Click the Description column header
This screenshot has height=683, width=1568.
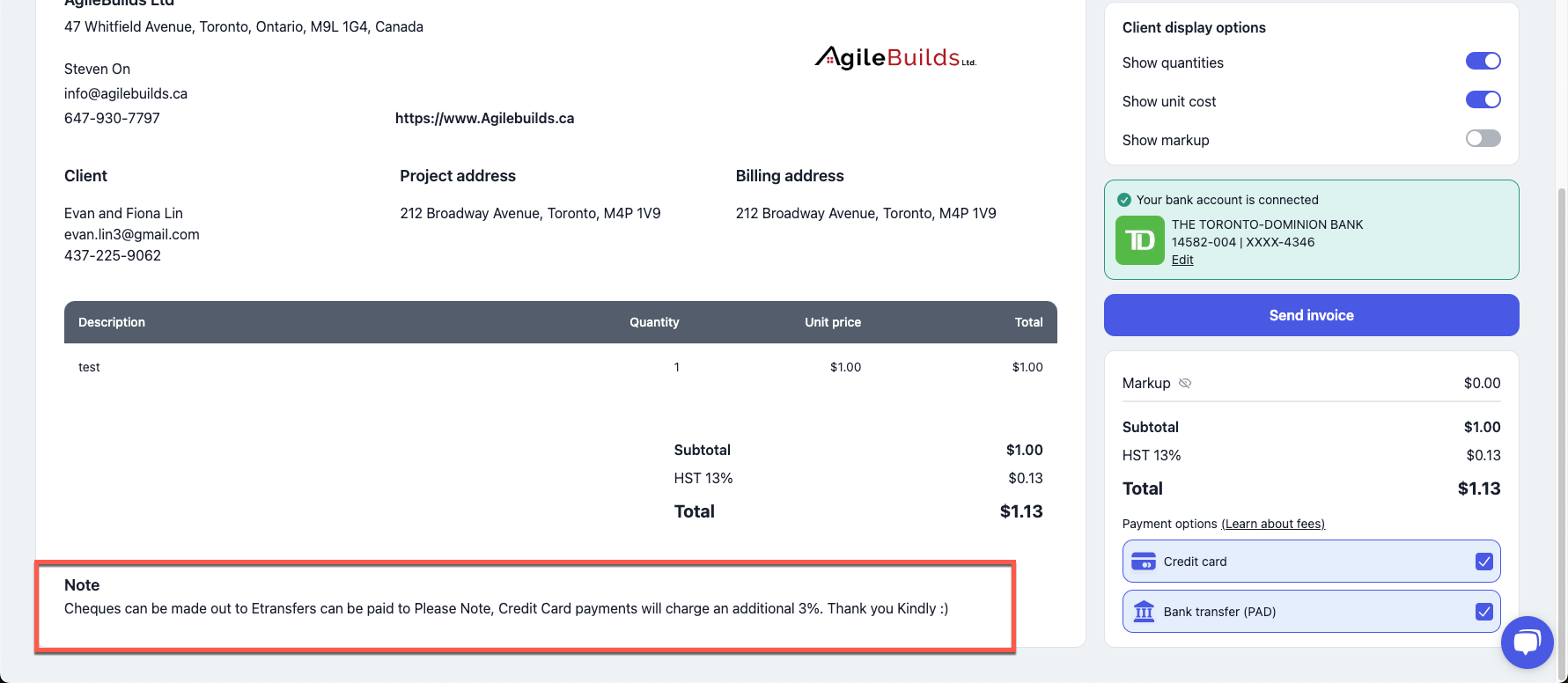[112, 322]
